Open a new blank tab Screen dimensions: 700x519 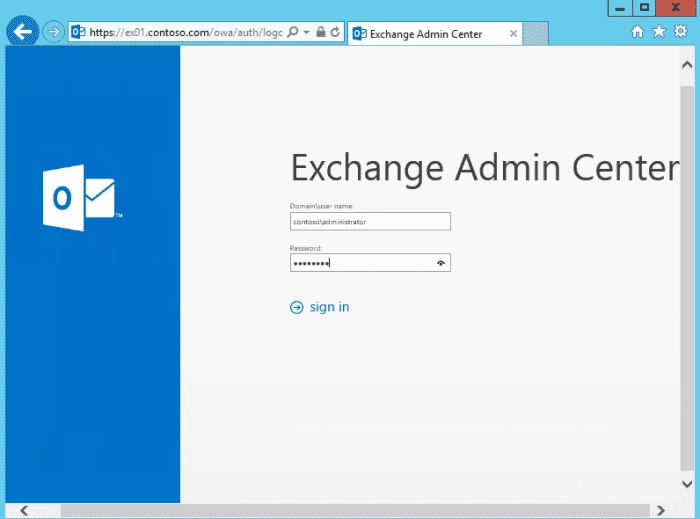pyautogui.click(x=535, y=33)
